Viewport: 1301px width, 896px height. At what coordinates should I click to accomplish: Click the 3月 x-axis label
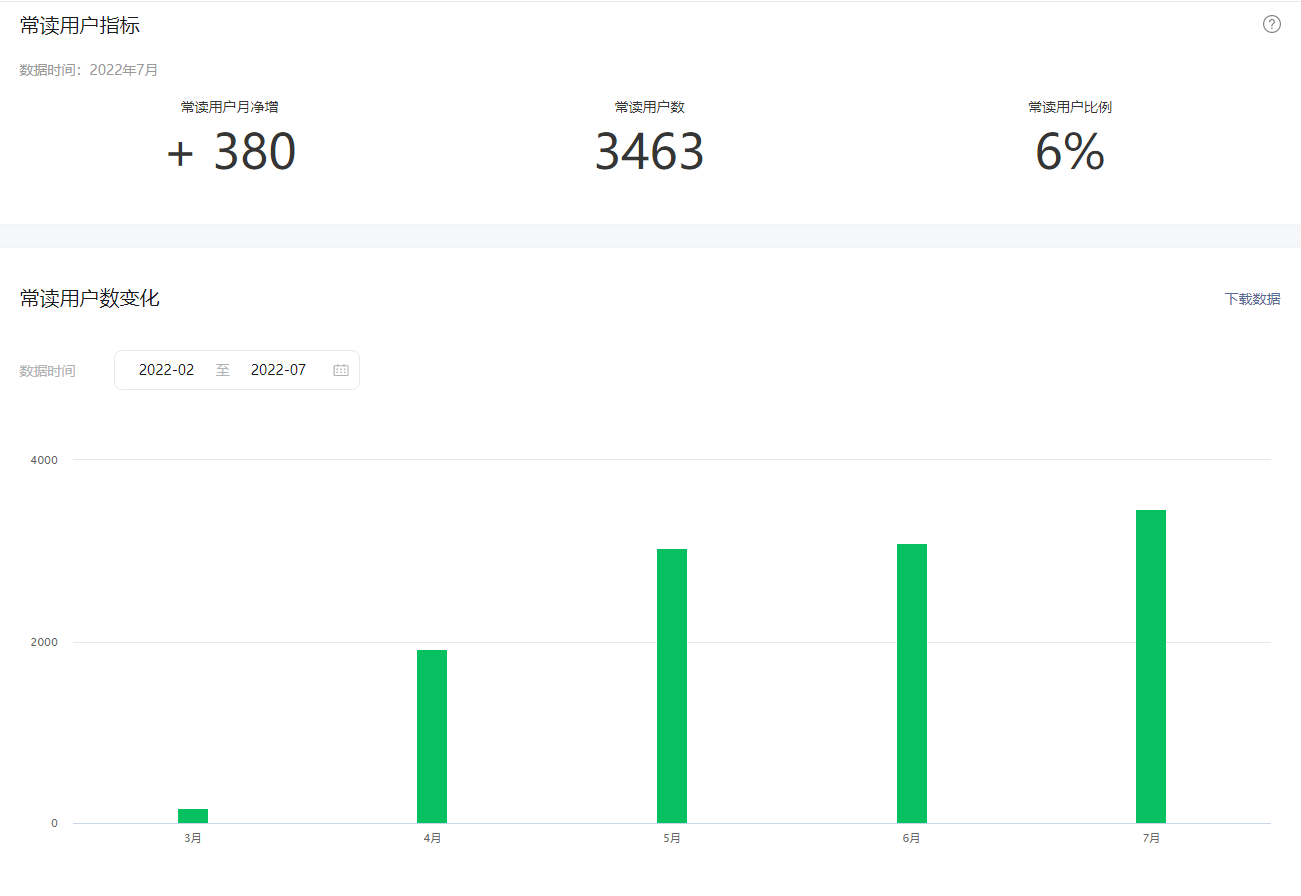(193, 838)
